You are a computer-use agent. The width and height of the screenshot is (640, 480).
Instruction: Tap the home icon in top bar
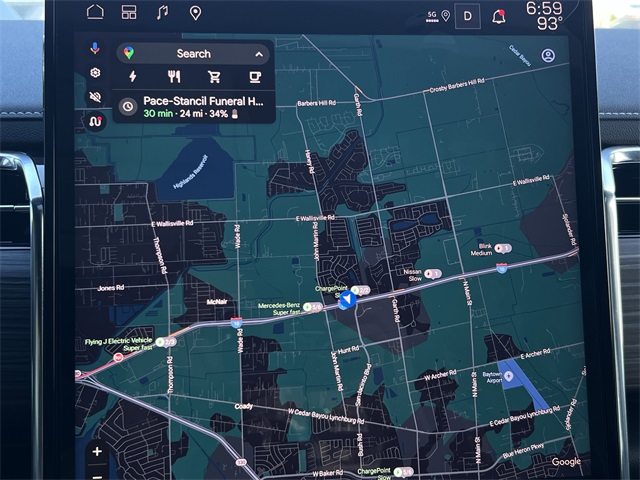[x=95, y=12]
